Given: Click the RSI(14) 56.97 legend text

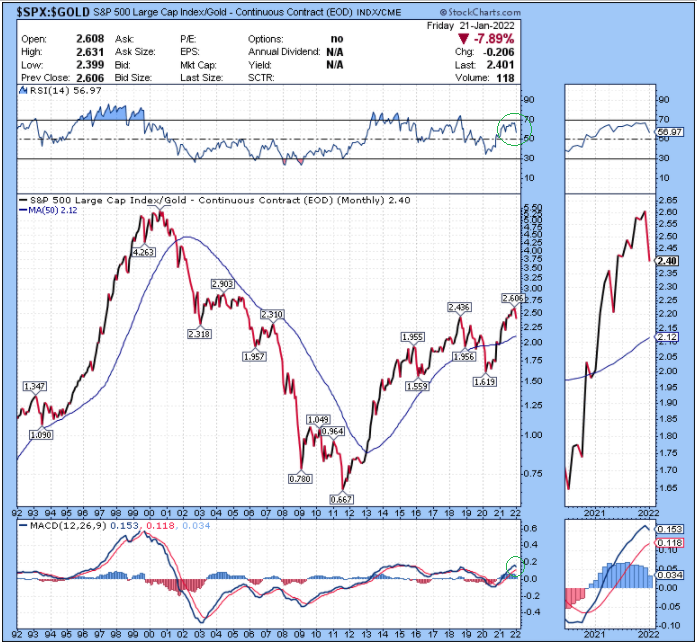Looking at the screenshot, I should tap(65, 91).
